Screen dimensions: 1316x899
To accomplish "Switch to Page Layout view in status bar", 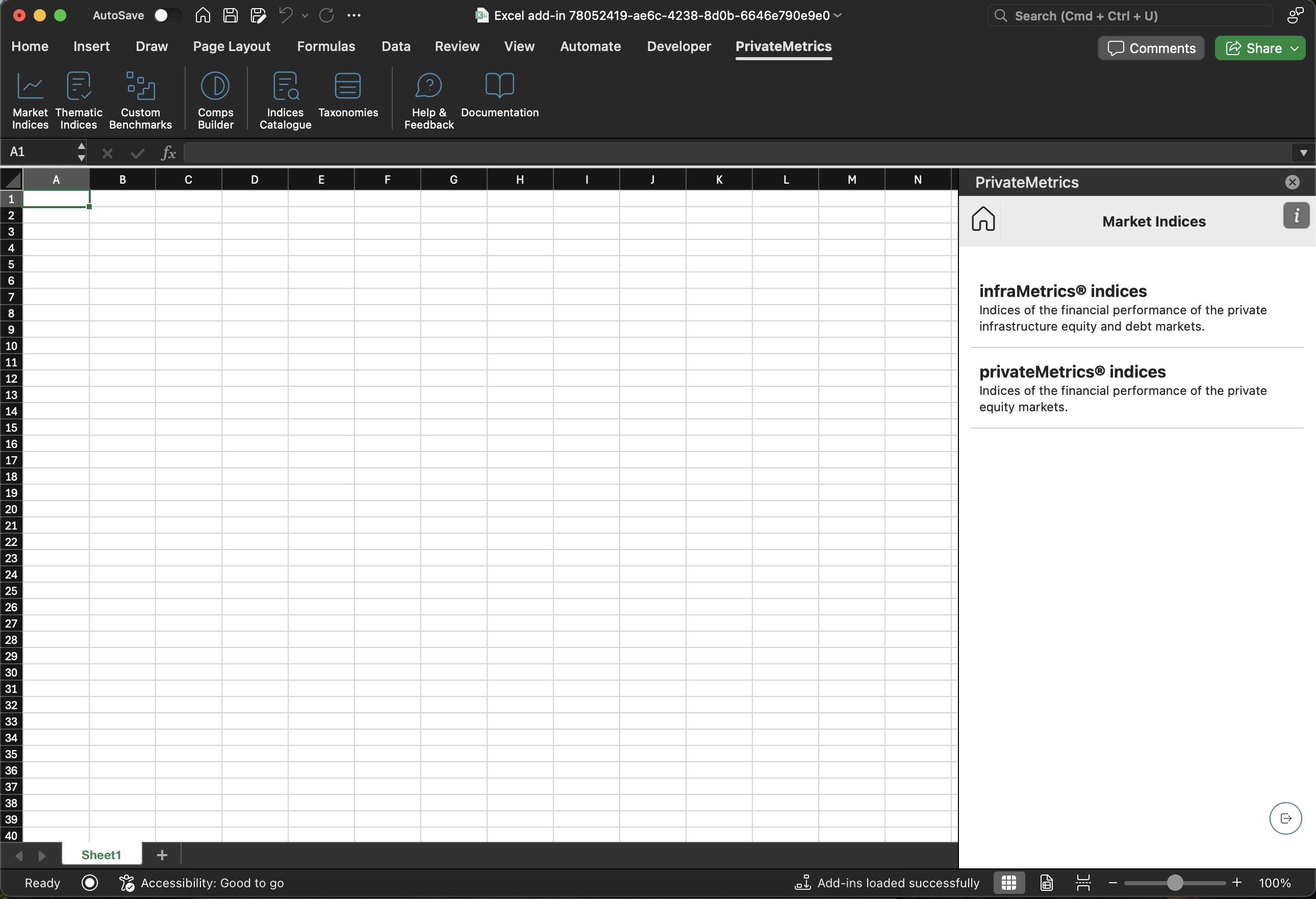I will pyautogui.click(x=1046, y=883).
